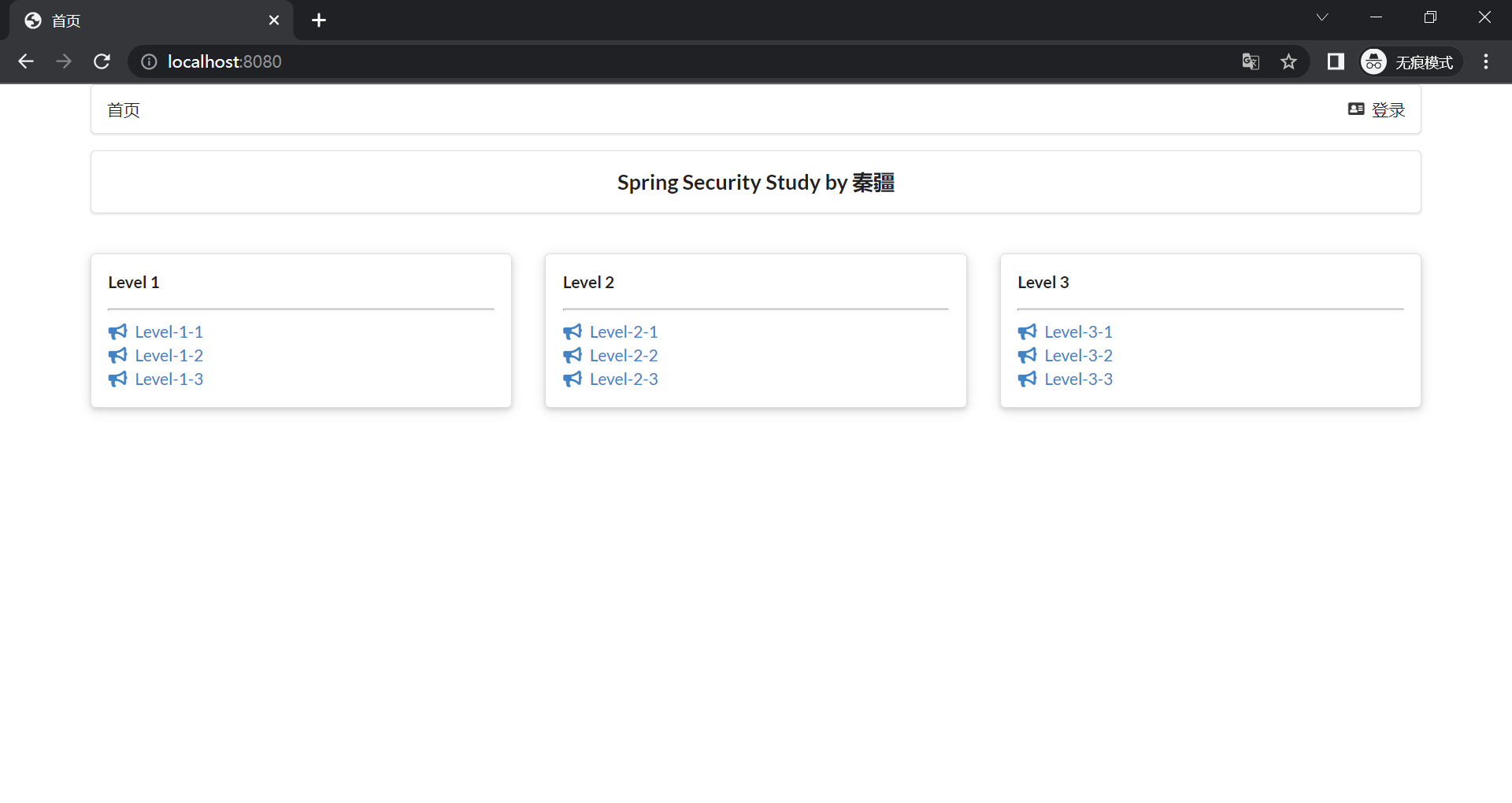1512x803 pixels.
Task: Go to the Level-3-2 link
Action: tap(1078, 355)
